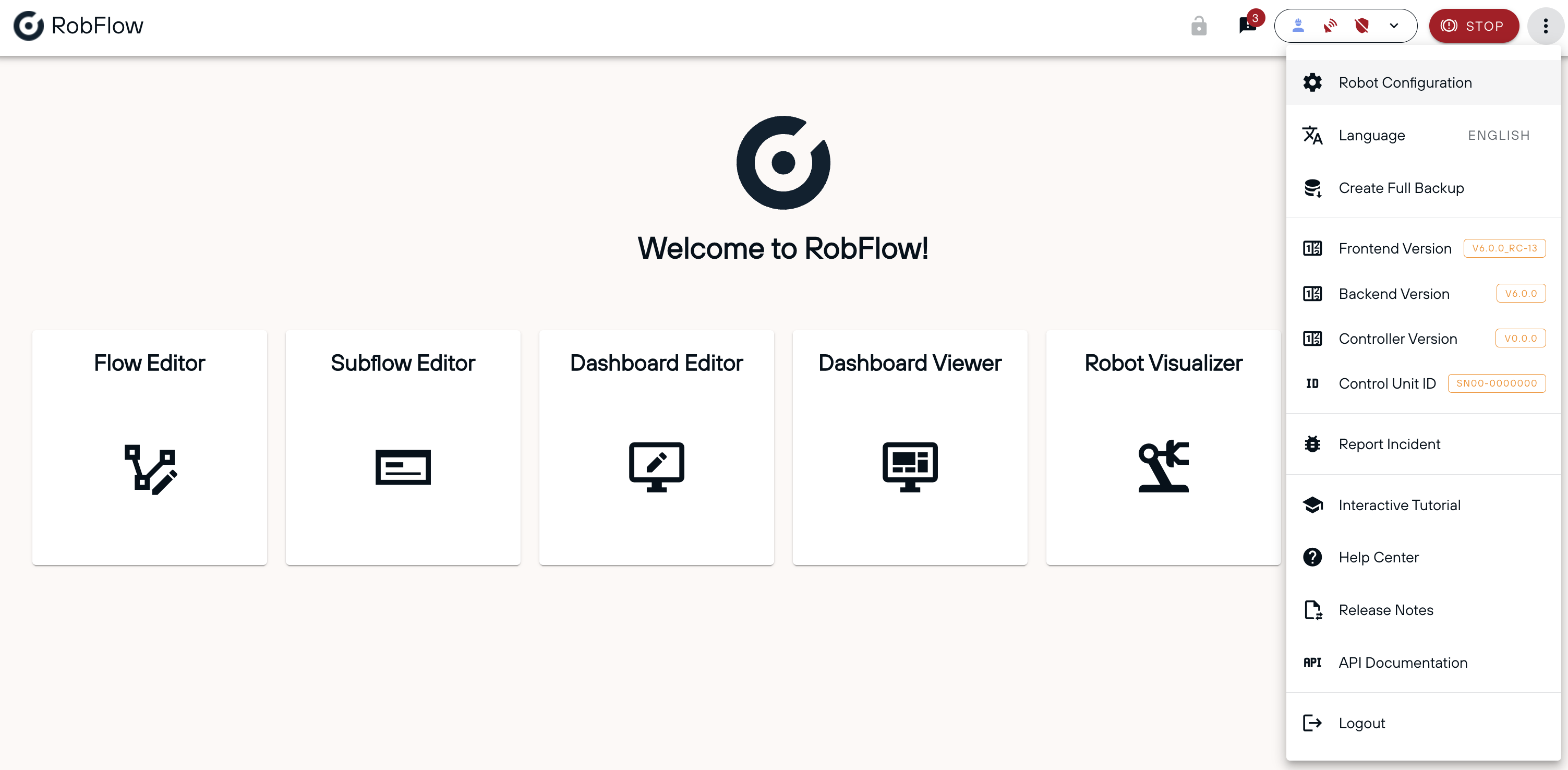Viewport: 1568px width, 770px height.
Task: Open Report Incident entry
Action: (1389, 444)
